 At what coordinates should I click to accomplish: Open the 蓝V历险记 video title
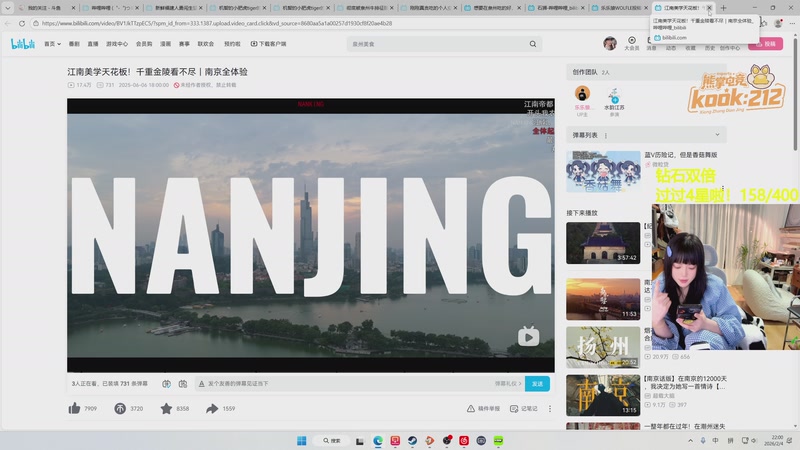681,155
